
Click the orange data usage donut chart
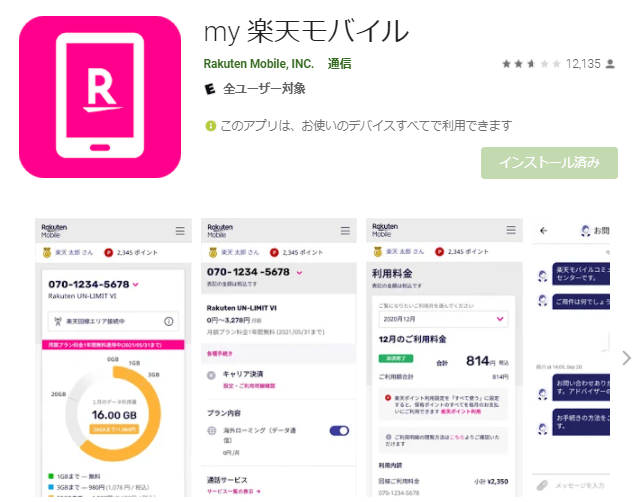[x=114, y=413]
